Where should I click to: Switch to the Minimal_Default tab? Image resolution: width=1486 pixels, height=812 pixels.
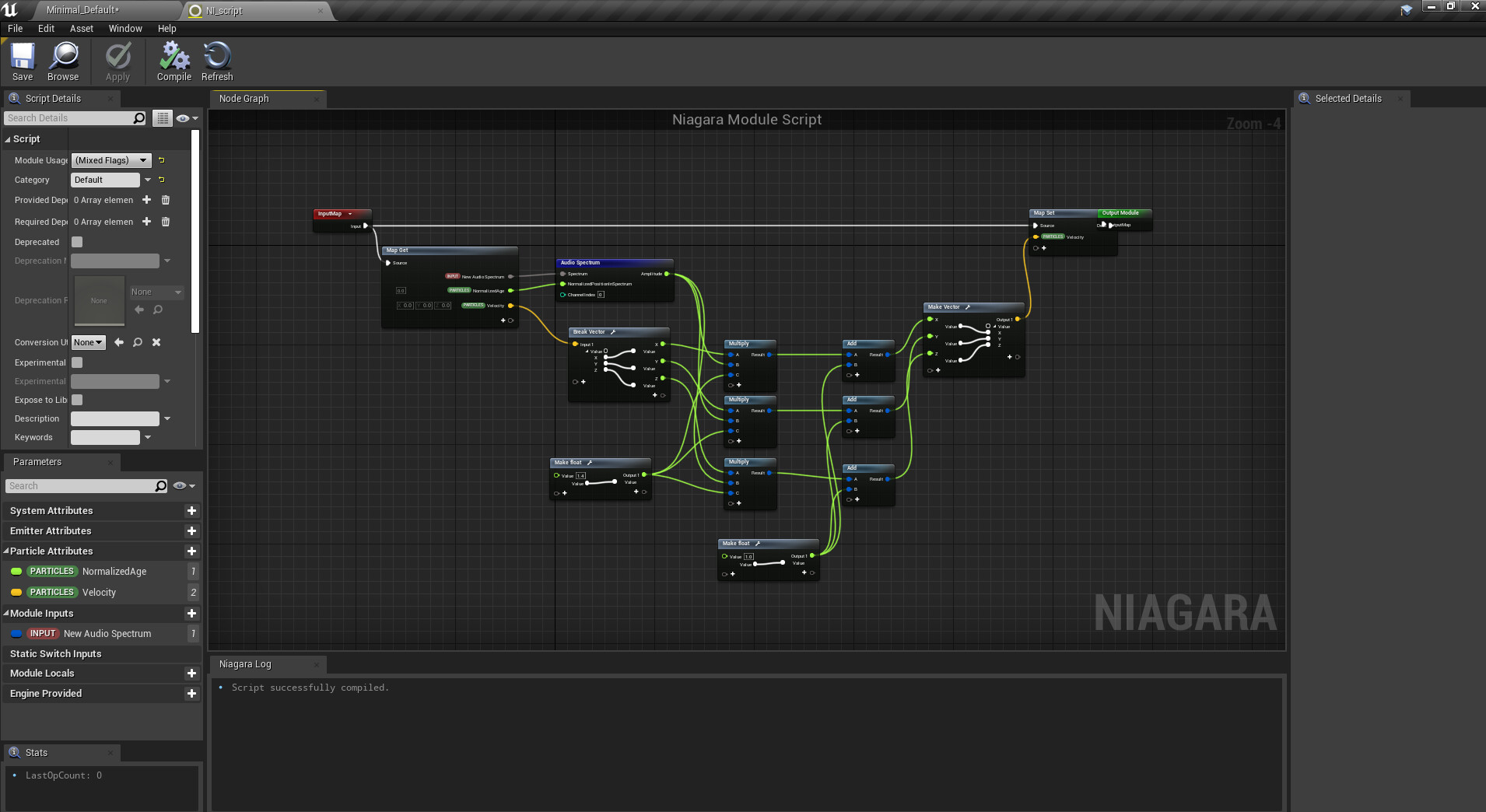click(x=82, y=10)
